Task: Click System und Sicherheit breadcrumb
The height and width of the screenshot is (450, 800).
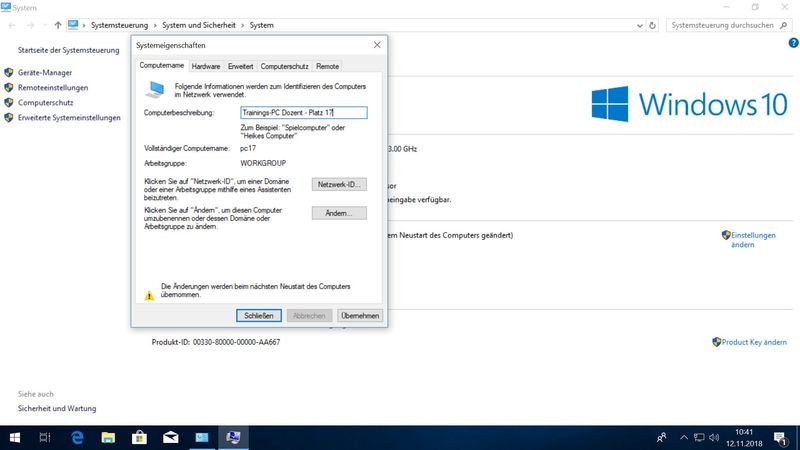Action: tap(199, 25)
